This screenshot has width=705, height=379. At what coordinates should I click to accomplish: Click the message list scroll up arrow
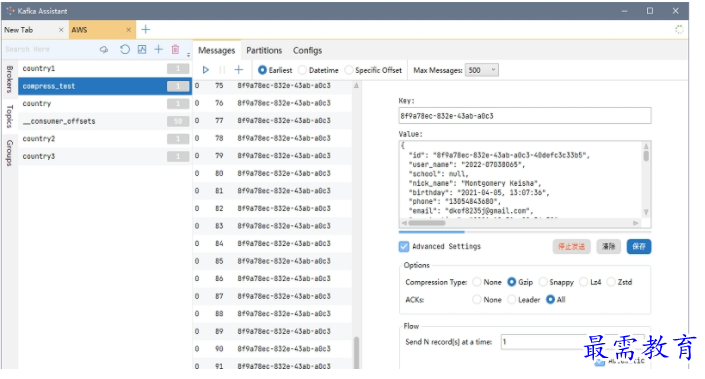(357, 85)
